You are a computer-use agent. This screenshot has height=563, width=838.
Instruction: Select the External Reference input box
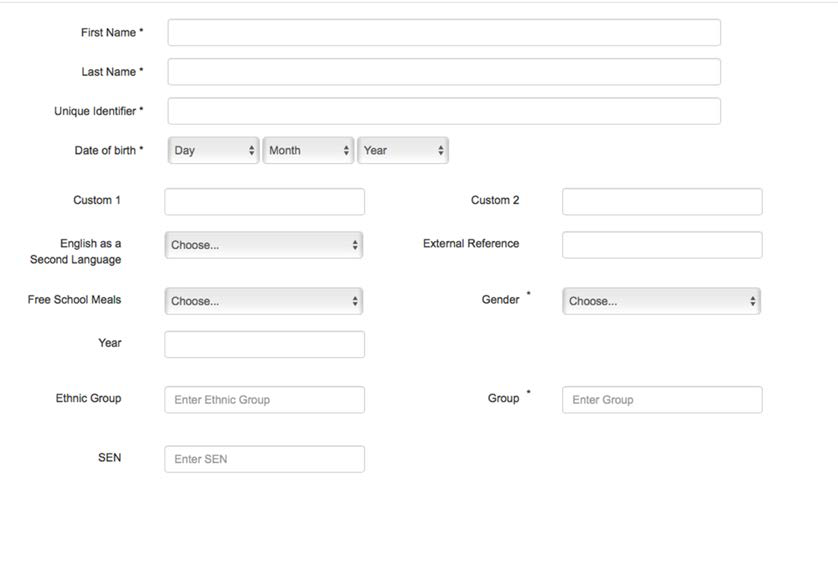[x=662, y=245]
